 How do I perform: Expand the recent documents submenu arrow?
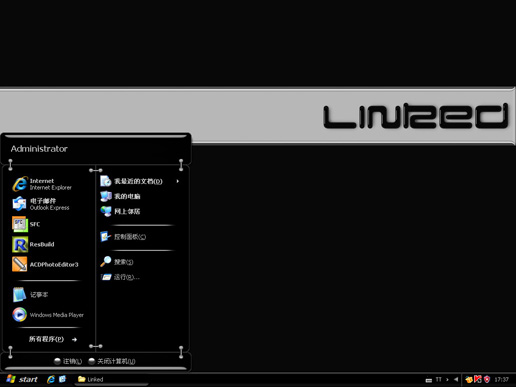[178, 181]
